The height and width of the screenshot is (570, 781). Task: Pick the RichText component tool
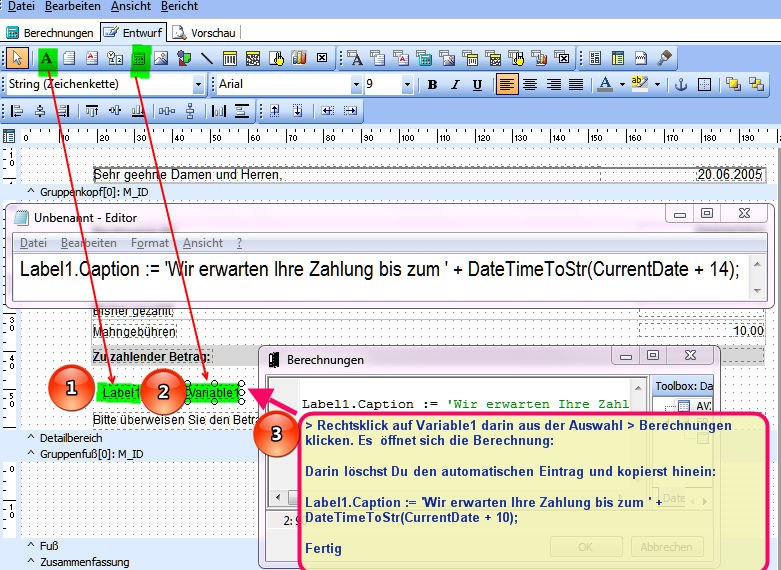(x=92, y=58)
